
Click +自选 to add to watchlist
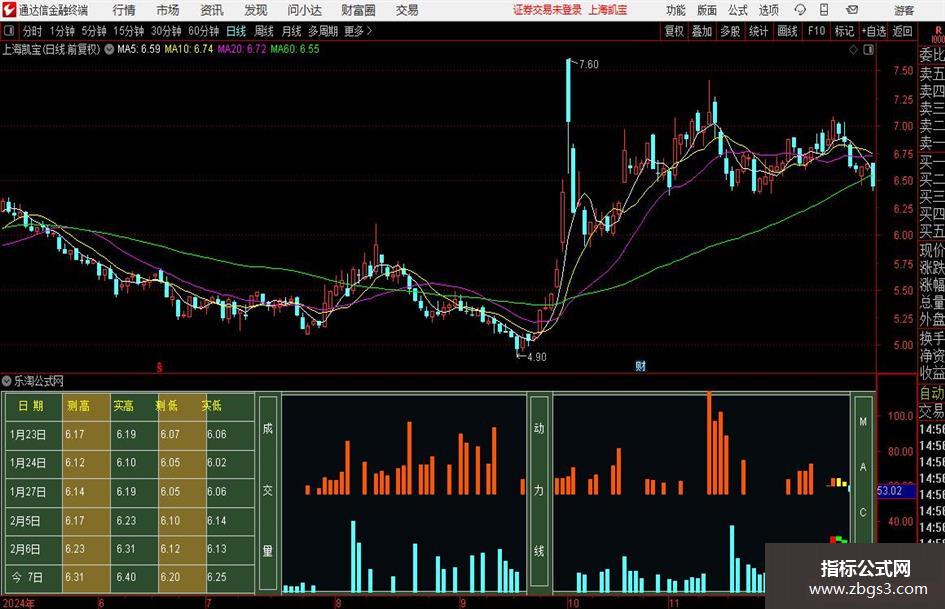point(873,31)
